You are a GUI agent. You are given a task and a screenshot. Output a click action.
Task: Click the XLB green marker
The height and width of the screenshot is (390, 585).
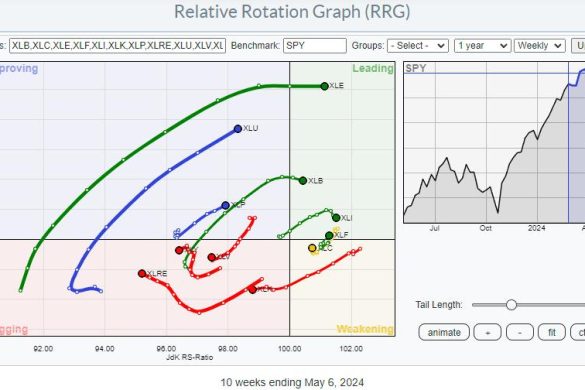click(x=303, y=181)
